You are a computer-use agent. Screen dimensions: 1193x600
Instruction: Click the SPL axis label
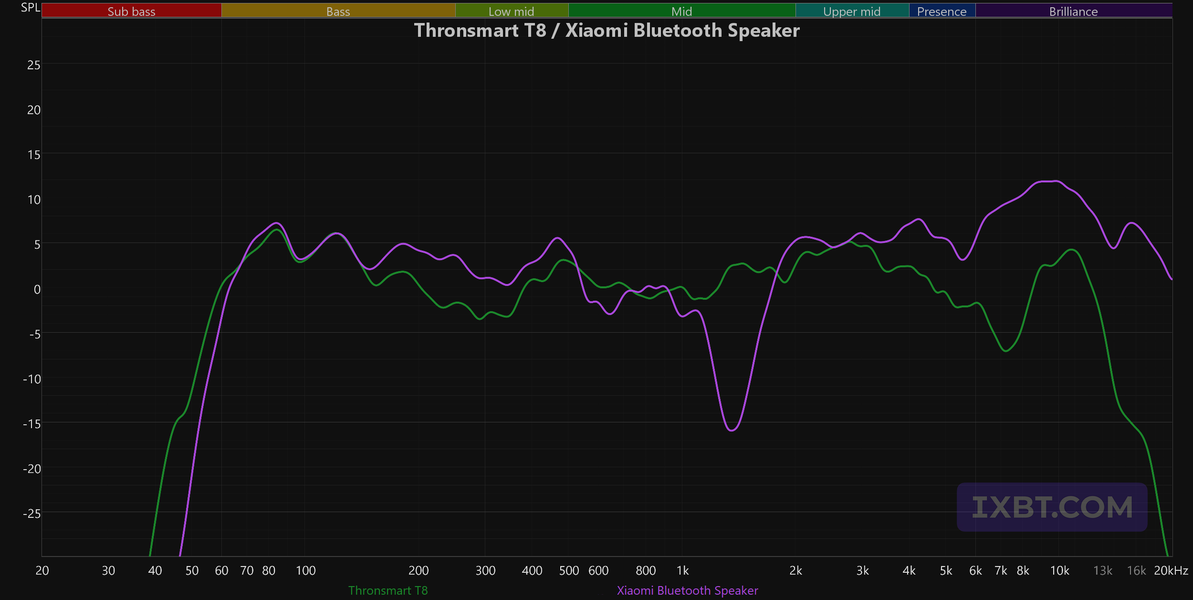(x=31, y=8)
